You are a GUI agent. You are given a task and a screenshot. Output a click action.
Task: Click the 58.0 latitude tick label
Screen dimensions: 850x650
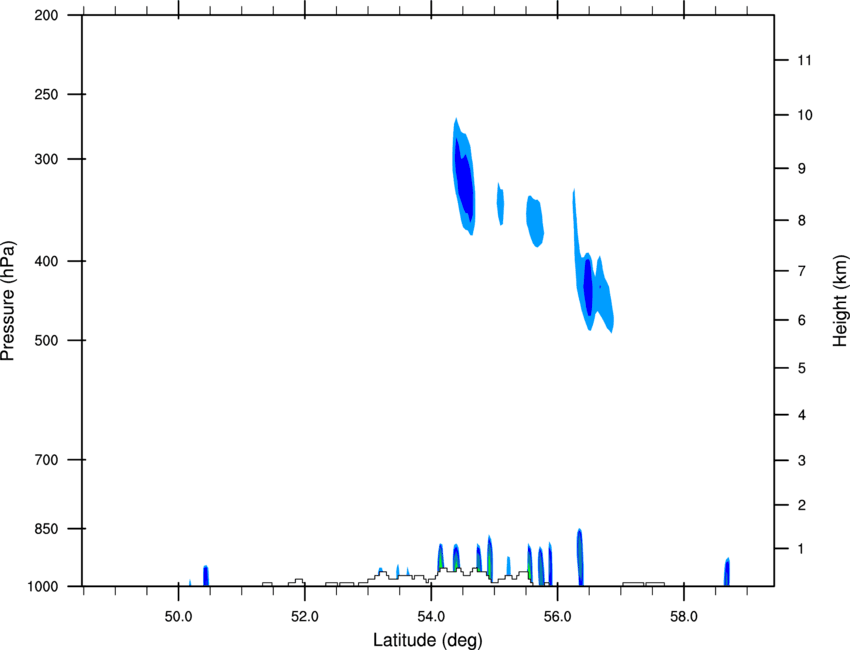pyautogui.click(x=684, y=617)
